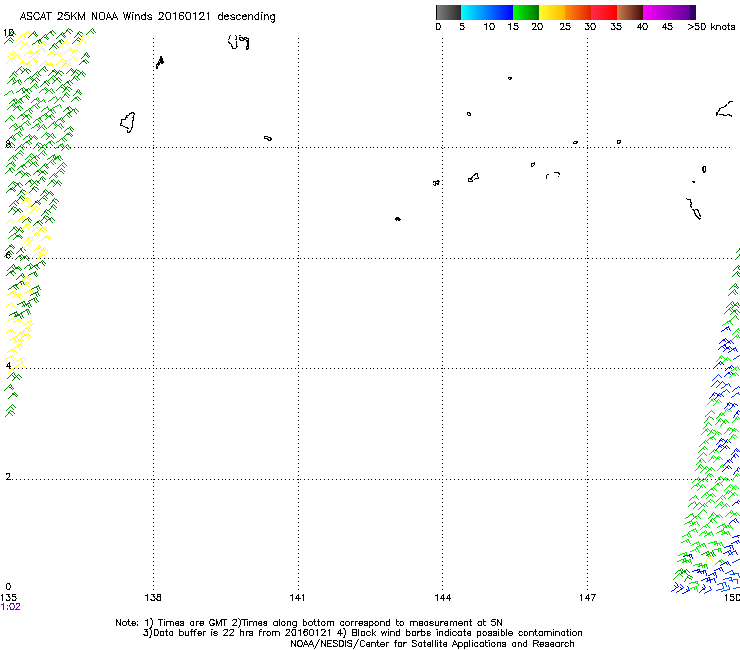Click the longitude label 147
Screen dimensions: 740x650
pyautogui.click(x=587, y=598)
